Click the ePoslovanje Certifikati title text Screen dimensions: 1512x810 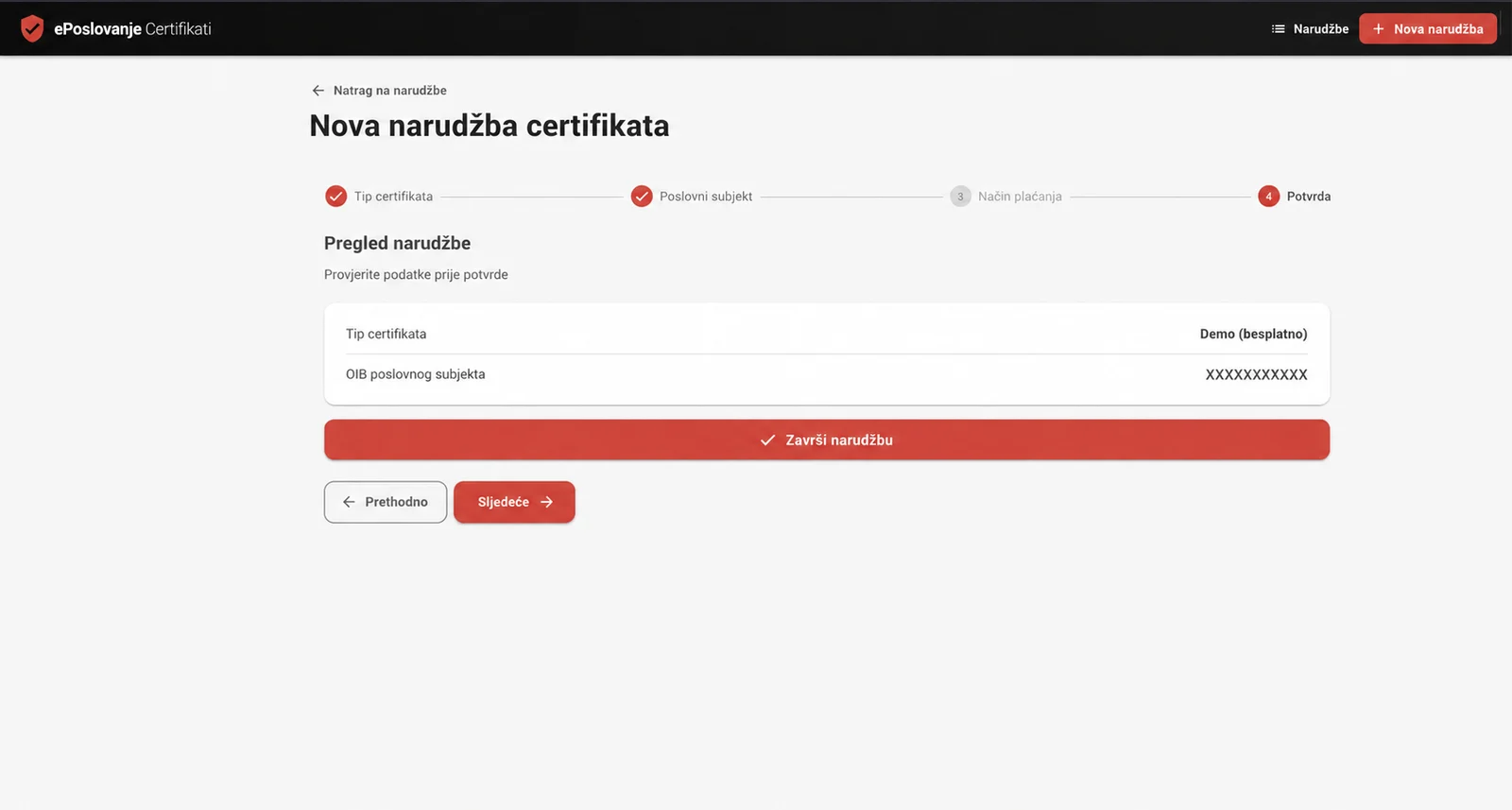pos(132,29)
